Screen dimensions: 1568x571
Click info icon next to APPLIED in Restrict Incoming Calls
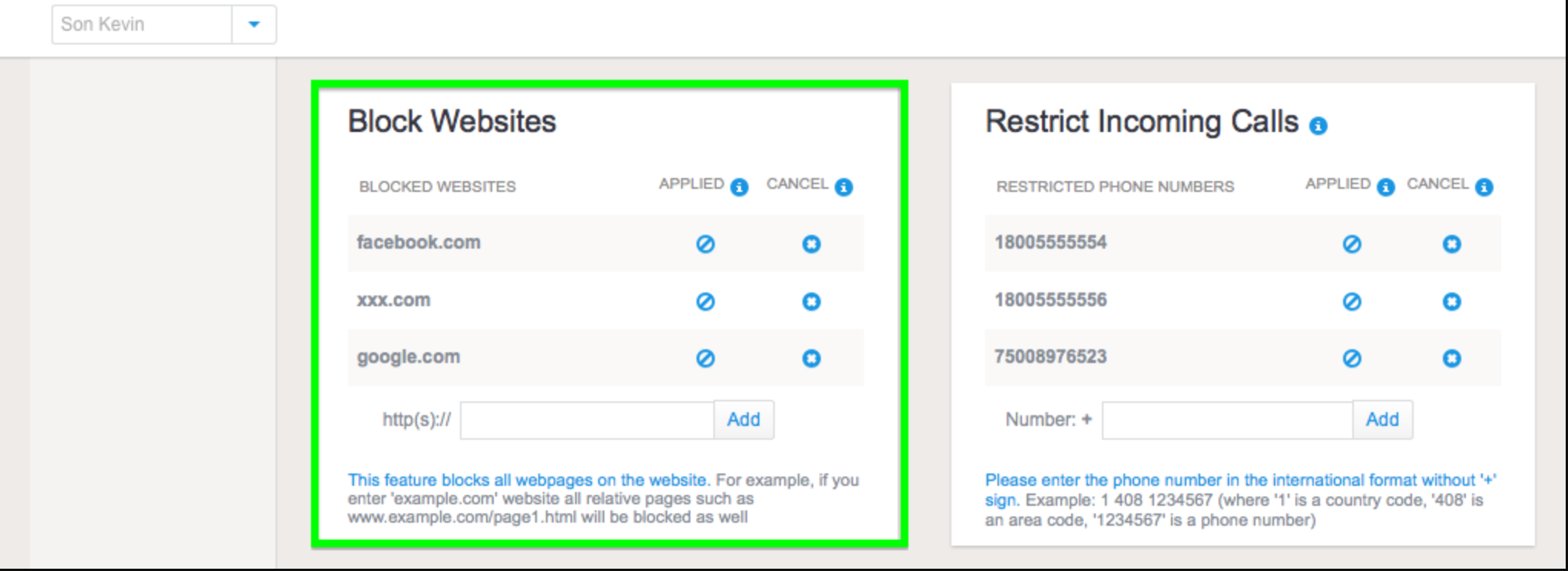point(1386,187)
